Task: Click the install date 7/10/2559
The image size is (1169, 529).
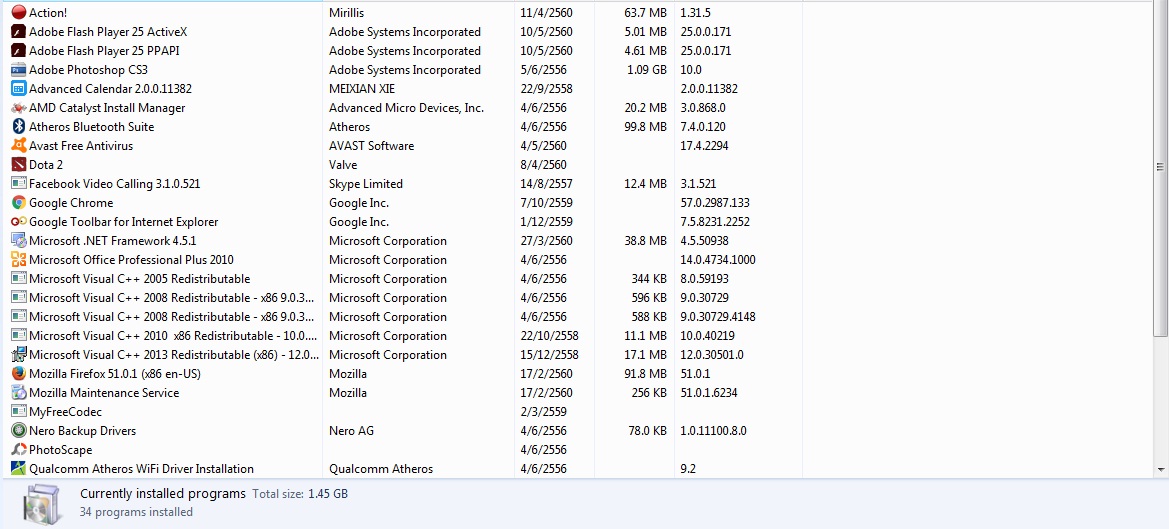Action: 546,203
